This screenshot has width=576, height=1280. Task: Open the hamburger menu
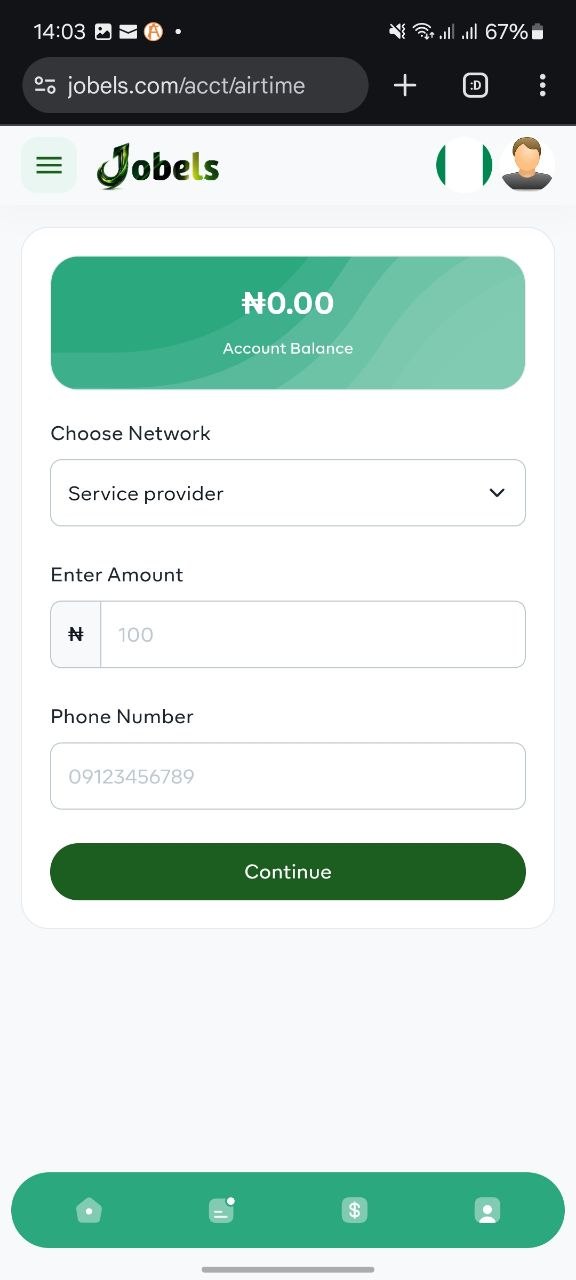pyautogui.click(x=49, y=165)
